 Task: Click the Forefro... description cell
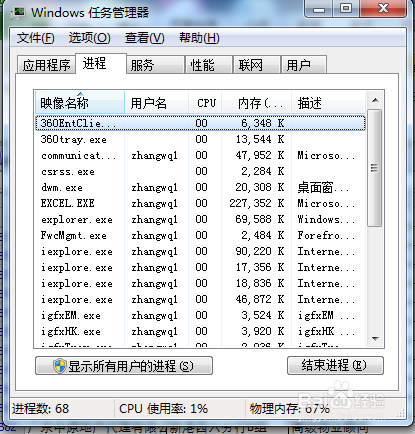tap(326, 235)
